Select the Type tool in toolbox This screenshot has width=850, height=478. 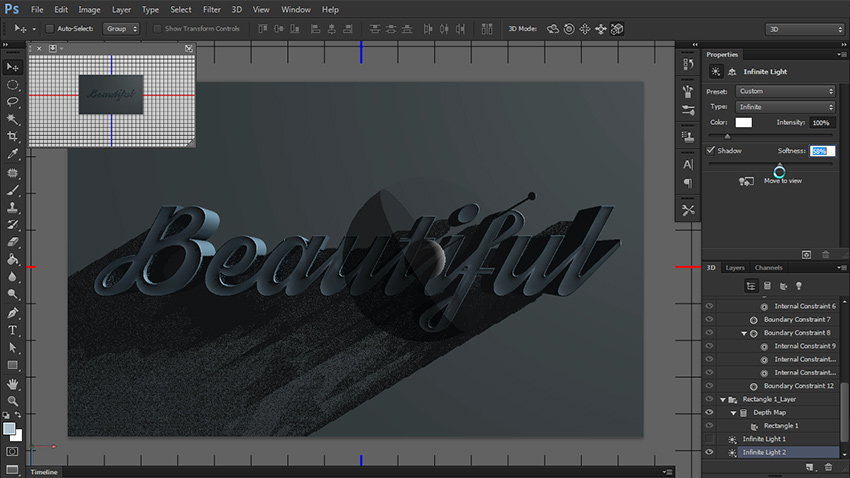(x=12, y=329)
